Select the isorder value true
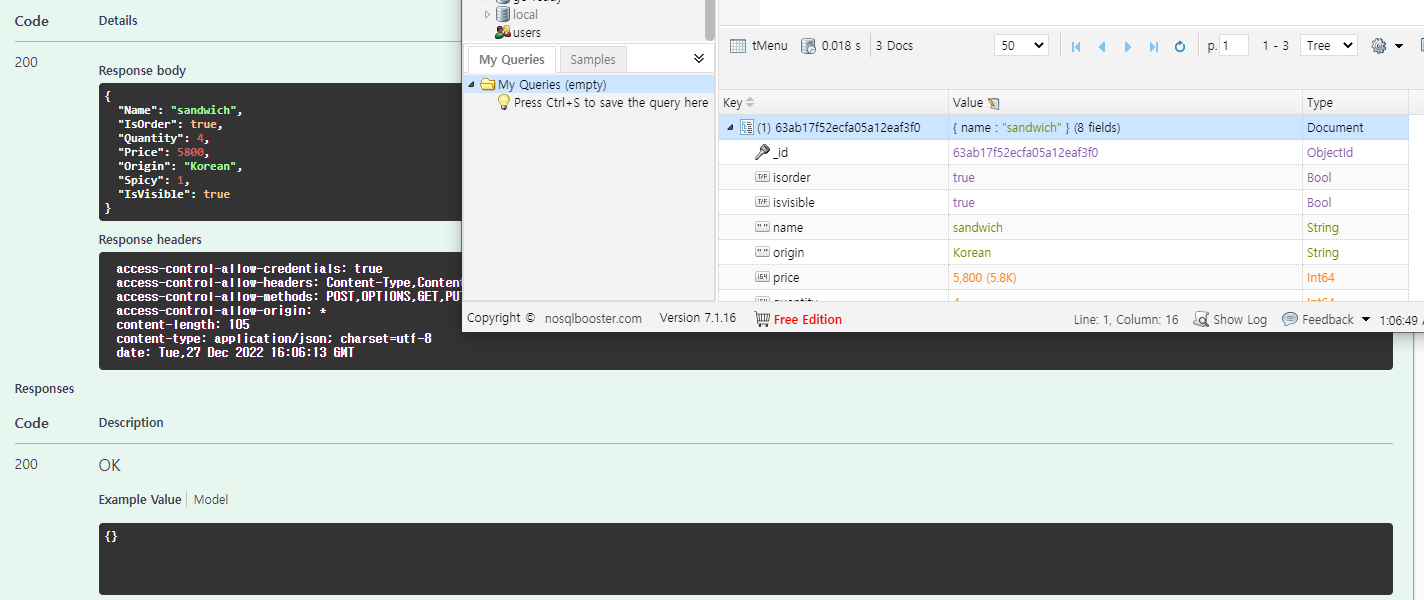 [x=964, y=178]
